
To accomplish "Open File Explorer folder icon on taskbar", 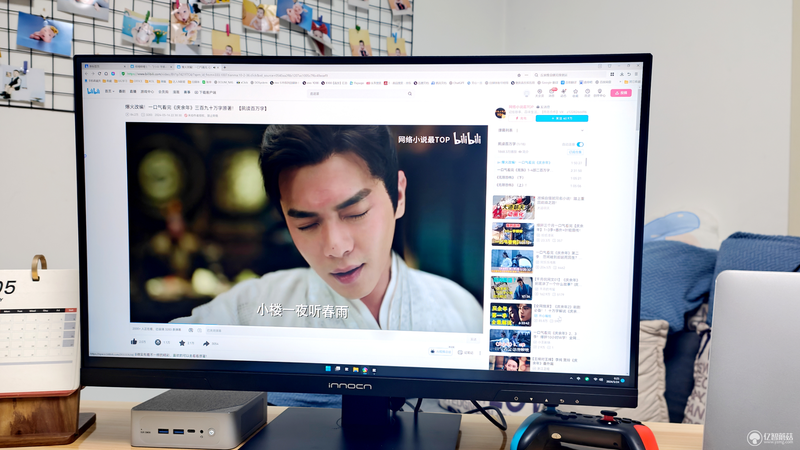I will (356, 369).
